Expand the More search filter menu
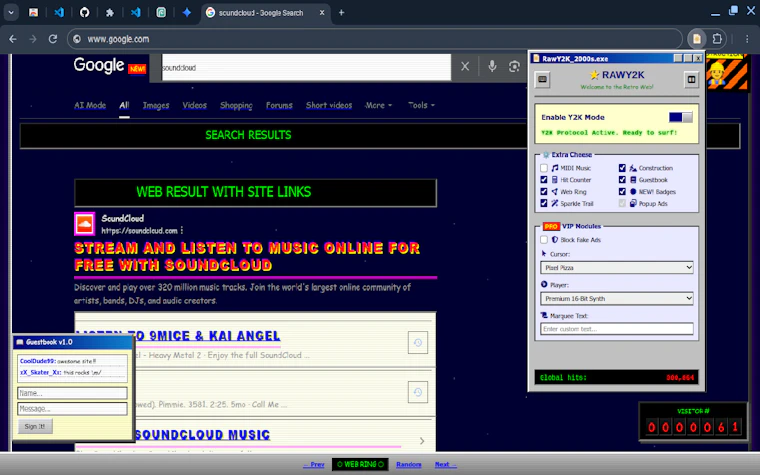Image resolution: width=760 pixels, height=475 pixels. pyautogui.click(x=379, y=105)
